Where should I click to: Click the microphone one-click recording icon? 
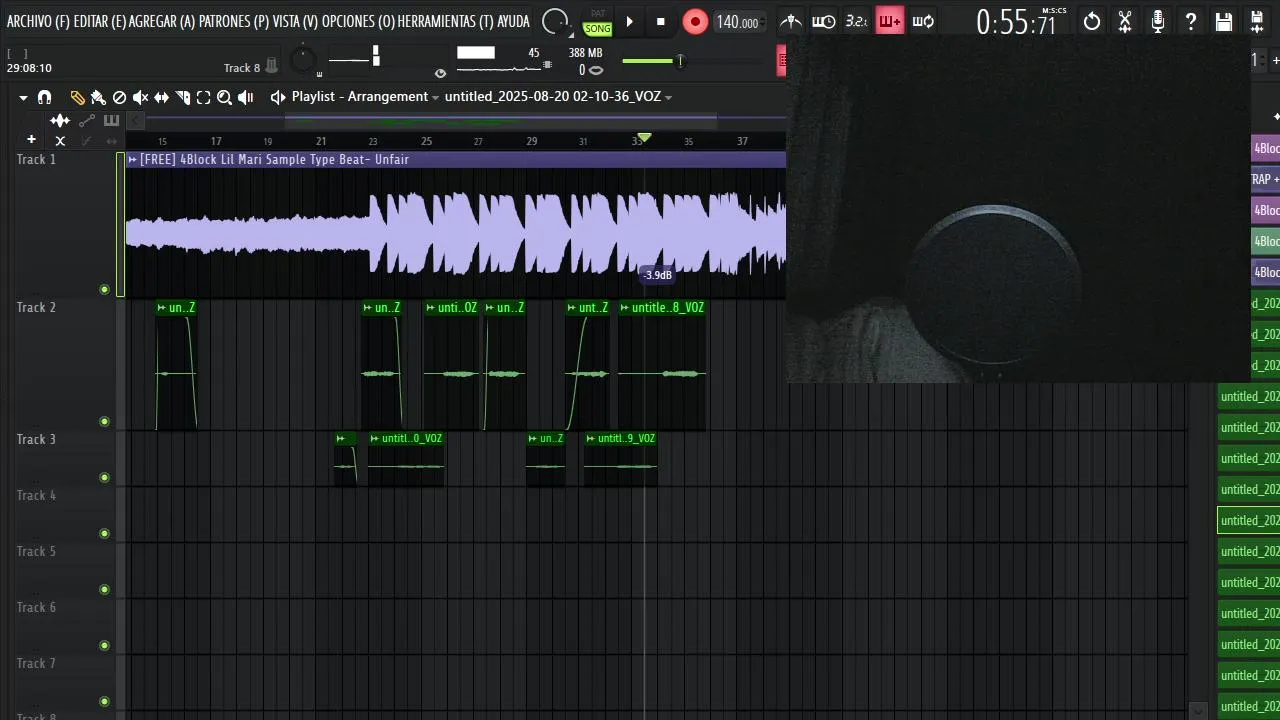click(1158, 21)
